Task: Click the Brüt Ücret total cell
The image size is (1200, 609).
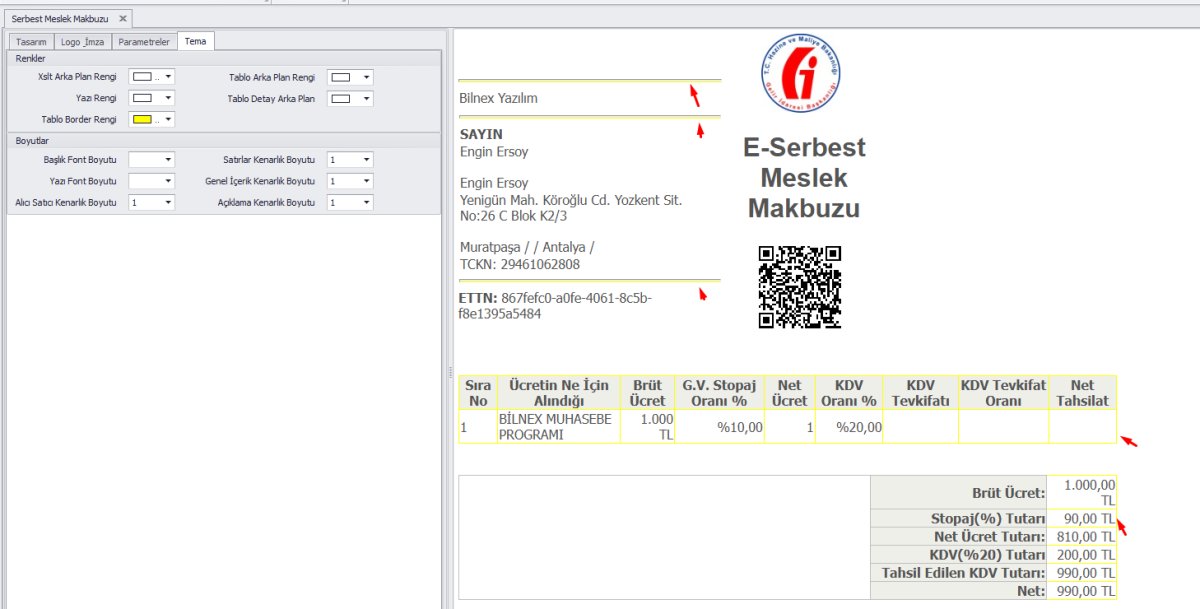Action: point(1082,491)
